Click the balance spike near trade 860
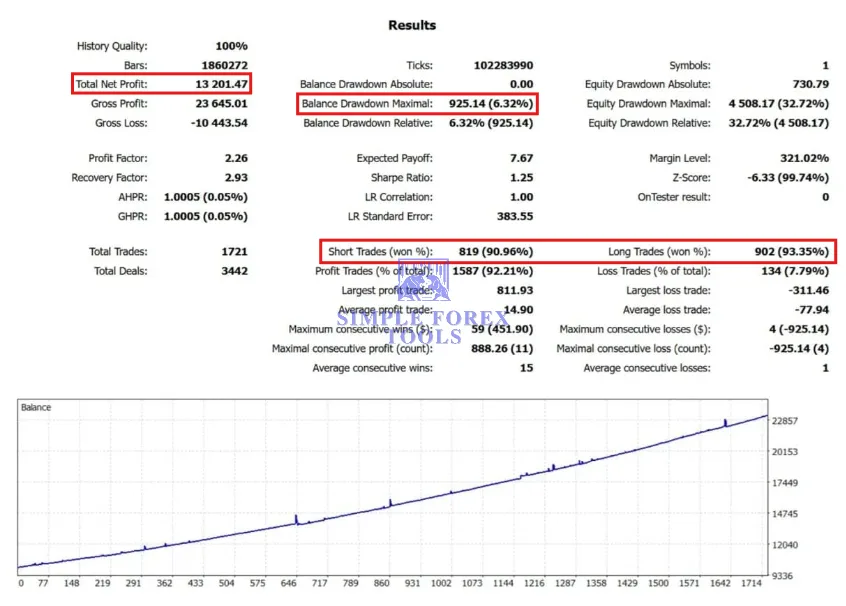 pyautogui.click(x=390, y=503)
